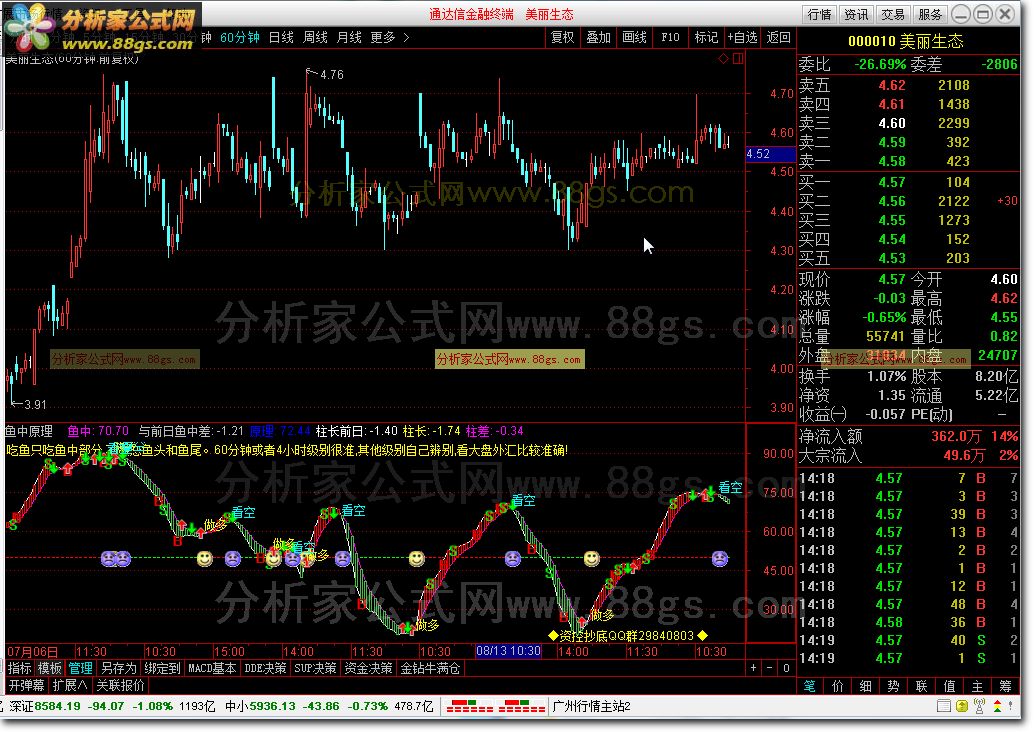Switch to the 月线 period tab
1034x732 pixels.
click(x=350, y=38)
